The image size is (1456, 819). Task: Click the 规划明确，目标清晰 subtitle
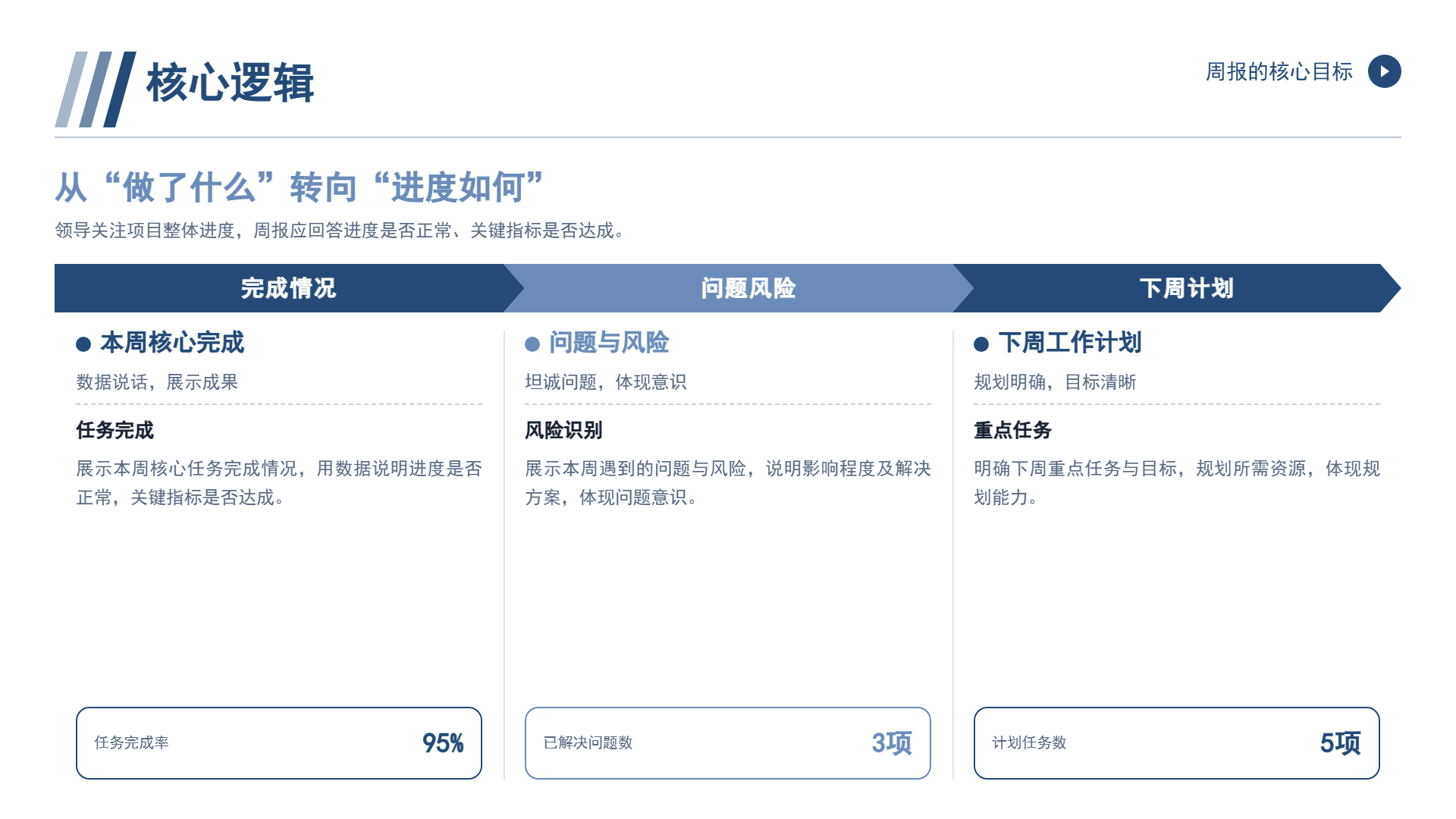coord(1055,382)
